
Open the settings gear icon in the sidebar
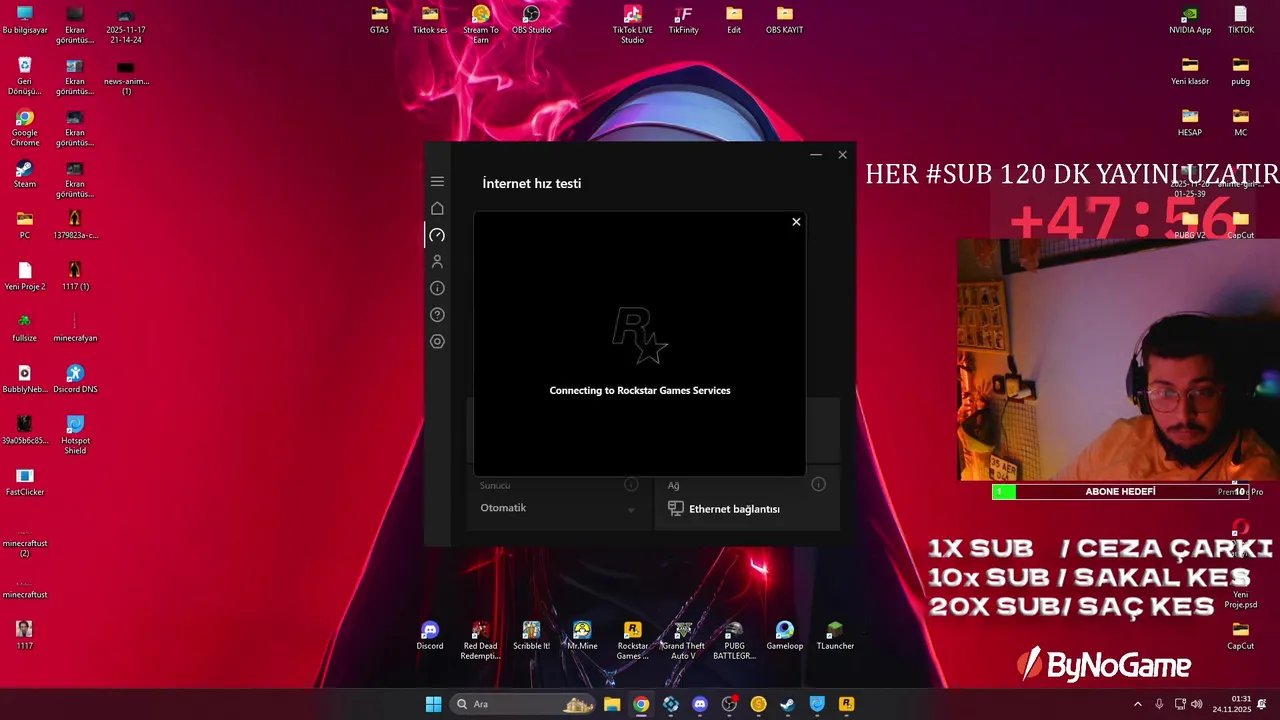point(437,341)
